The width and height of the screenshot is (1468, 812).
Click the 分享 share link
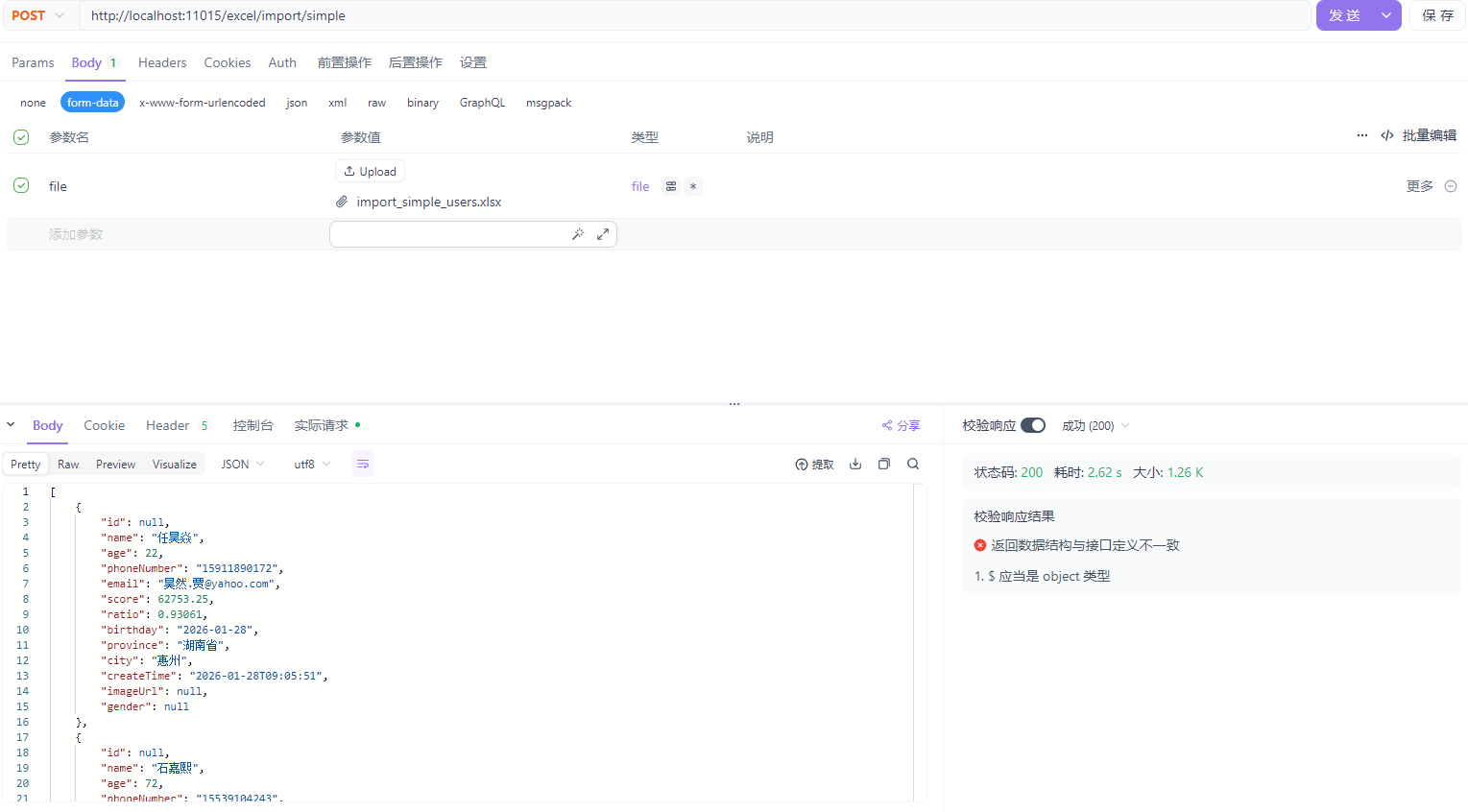click(x=901, y=425)
